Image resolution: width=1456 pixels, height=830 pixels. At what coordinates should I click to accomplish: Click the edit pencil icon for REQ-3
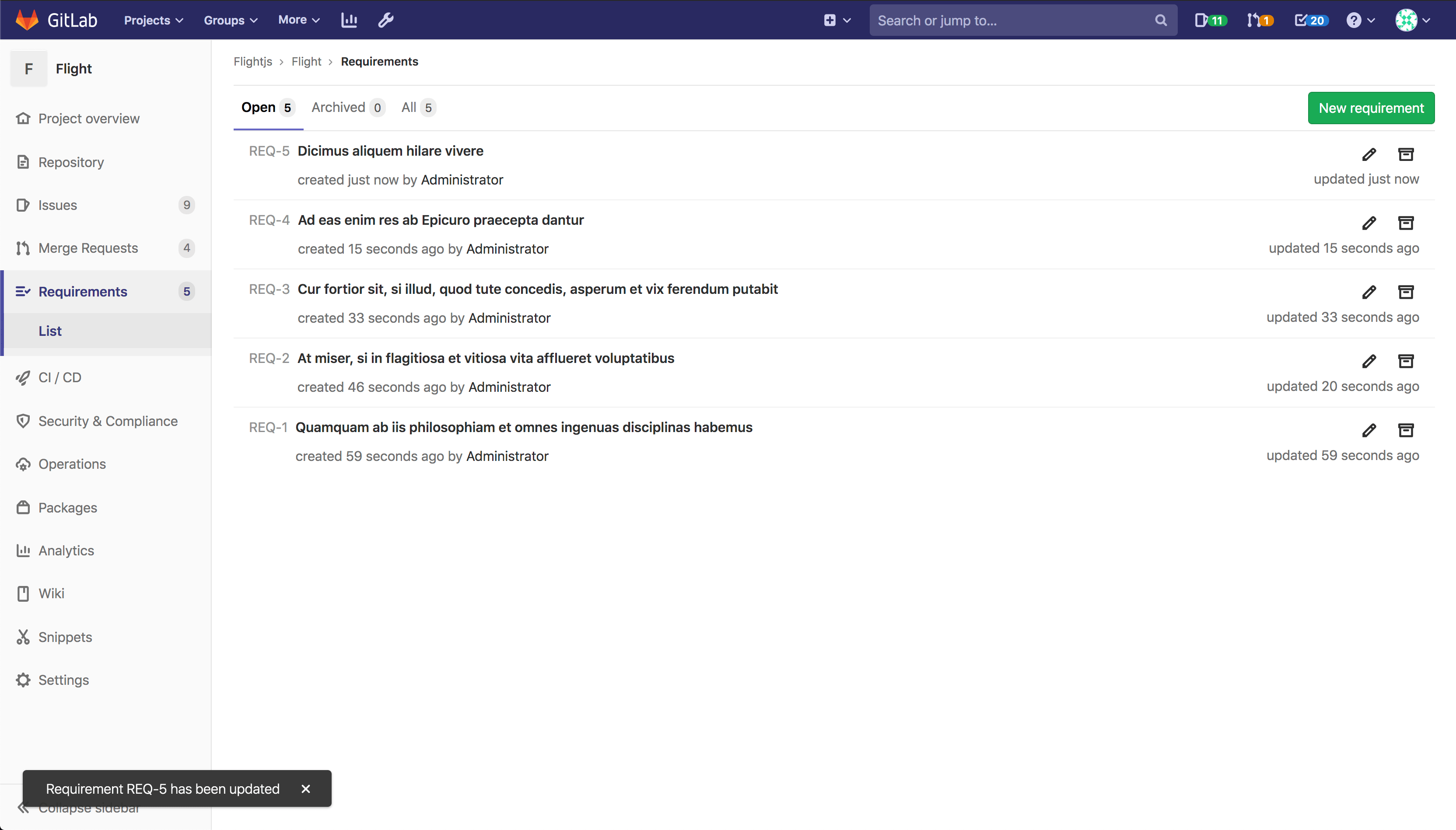point(1369,293)
